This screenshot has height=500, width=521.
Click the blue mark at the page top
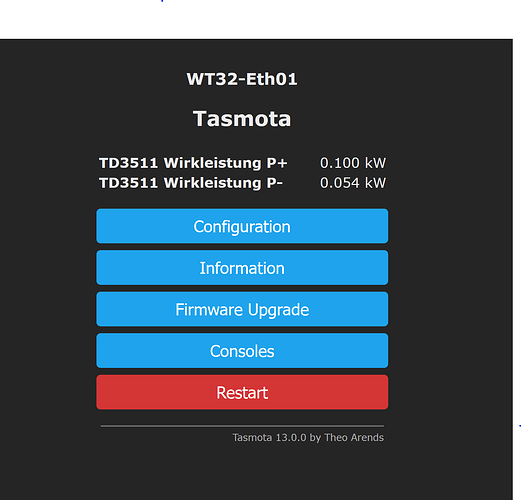(x=162, y=1)
